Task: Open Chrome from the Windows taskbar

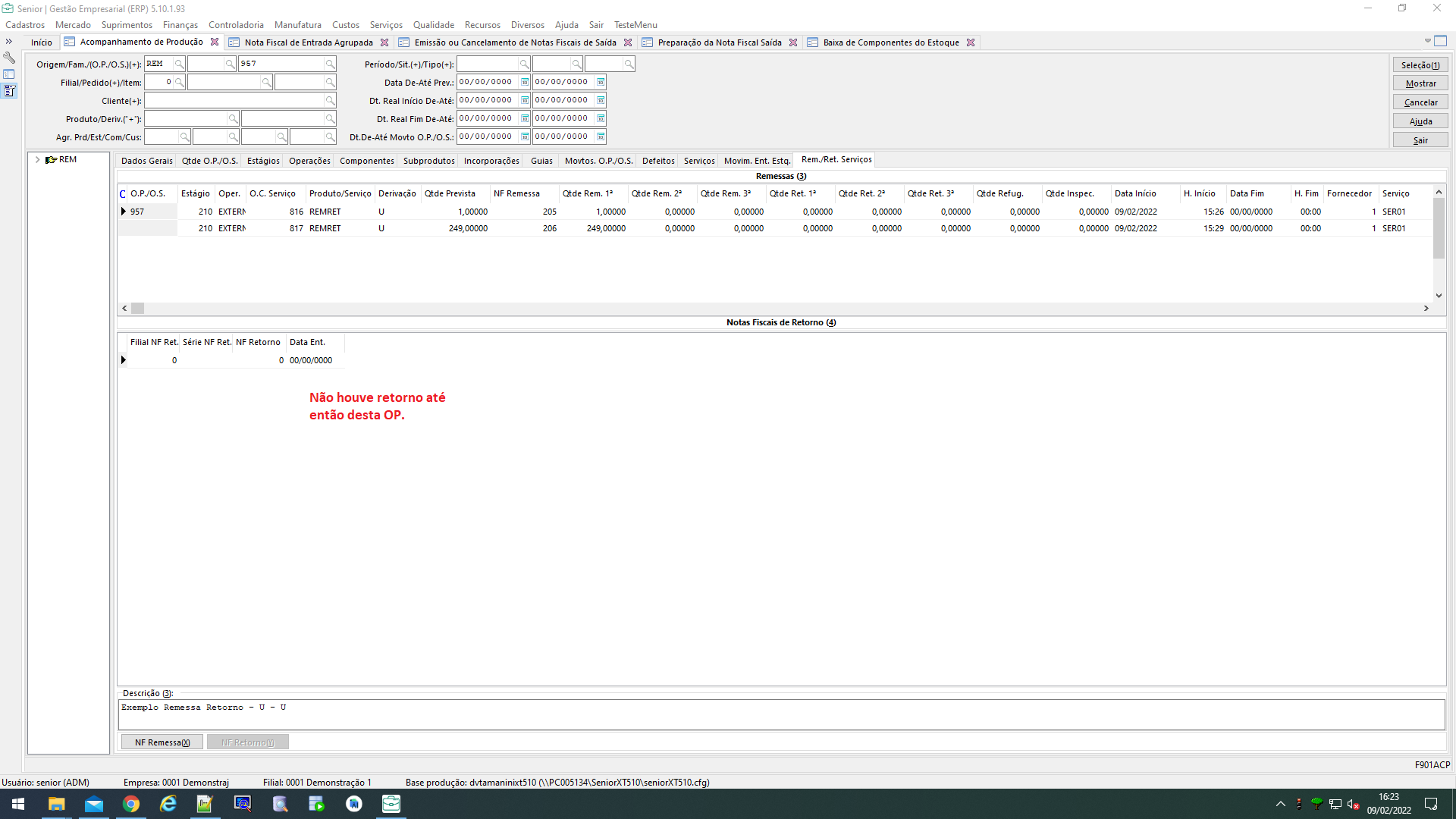Action: click(131, 804)
